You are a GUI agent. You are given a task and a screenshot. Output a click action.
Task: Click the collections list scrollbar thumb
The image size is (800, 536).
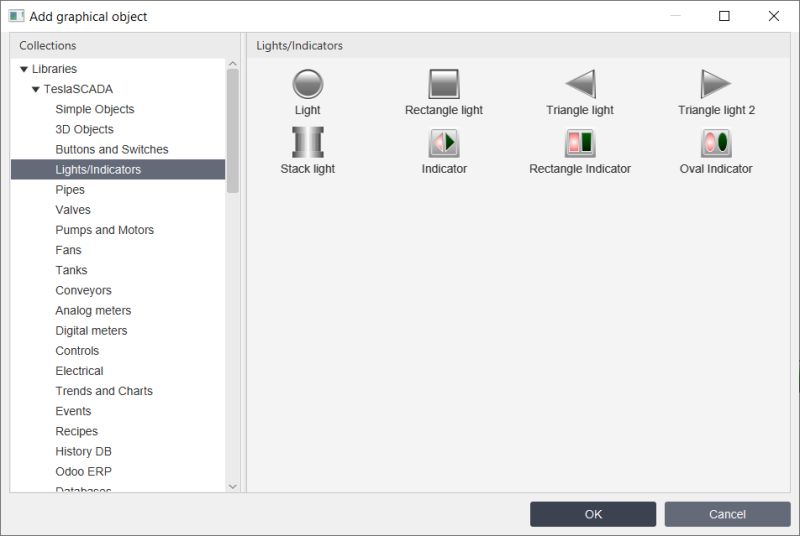[x=233, y=131]
